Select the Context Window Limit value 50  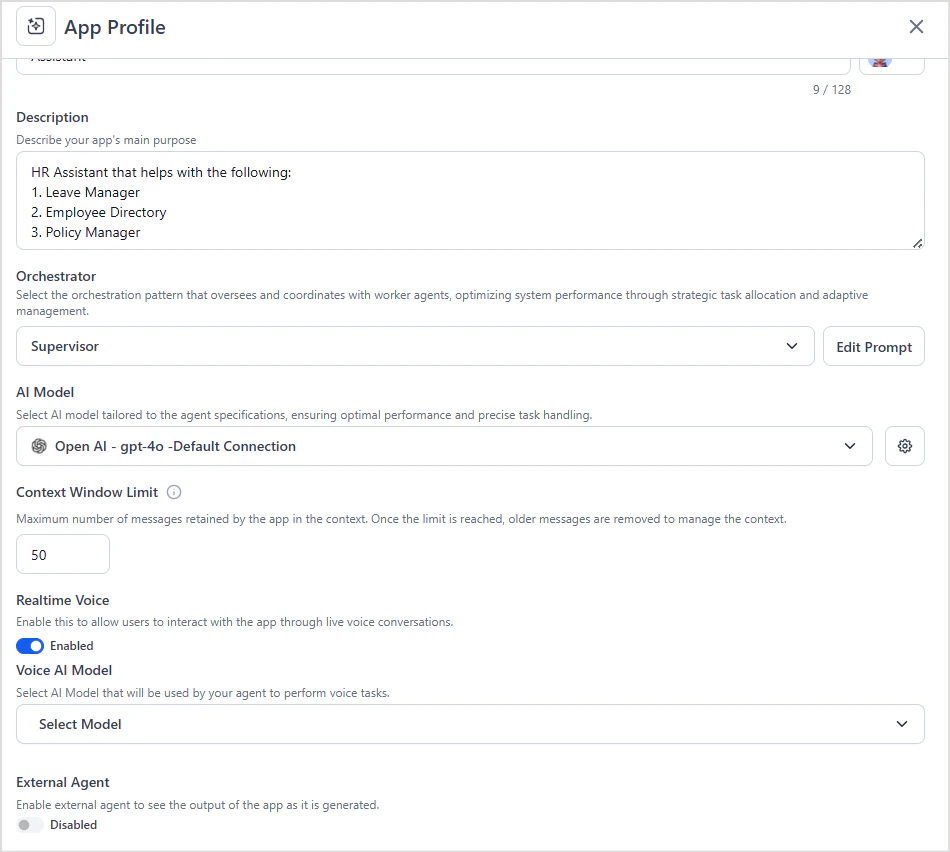click(62, 554)
